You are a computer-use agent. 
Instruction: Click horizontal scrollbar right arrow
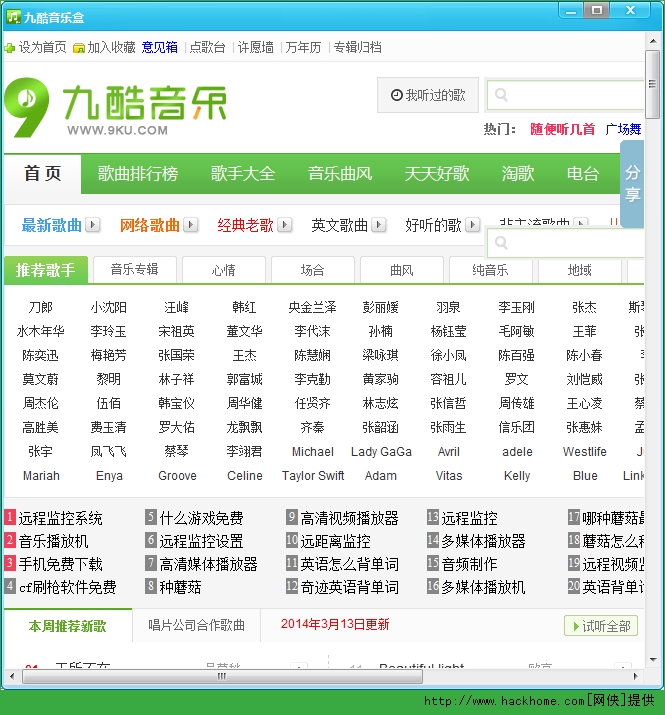(x=635, y=676)
